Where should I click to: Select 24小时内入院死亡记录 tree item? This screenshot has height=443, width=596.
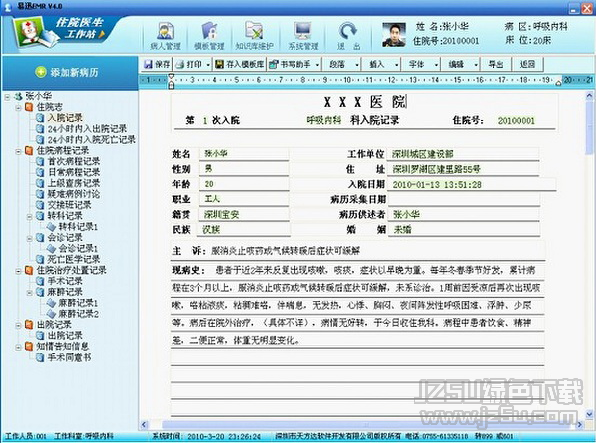click(91, 140)
